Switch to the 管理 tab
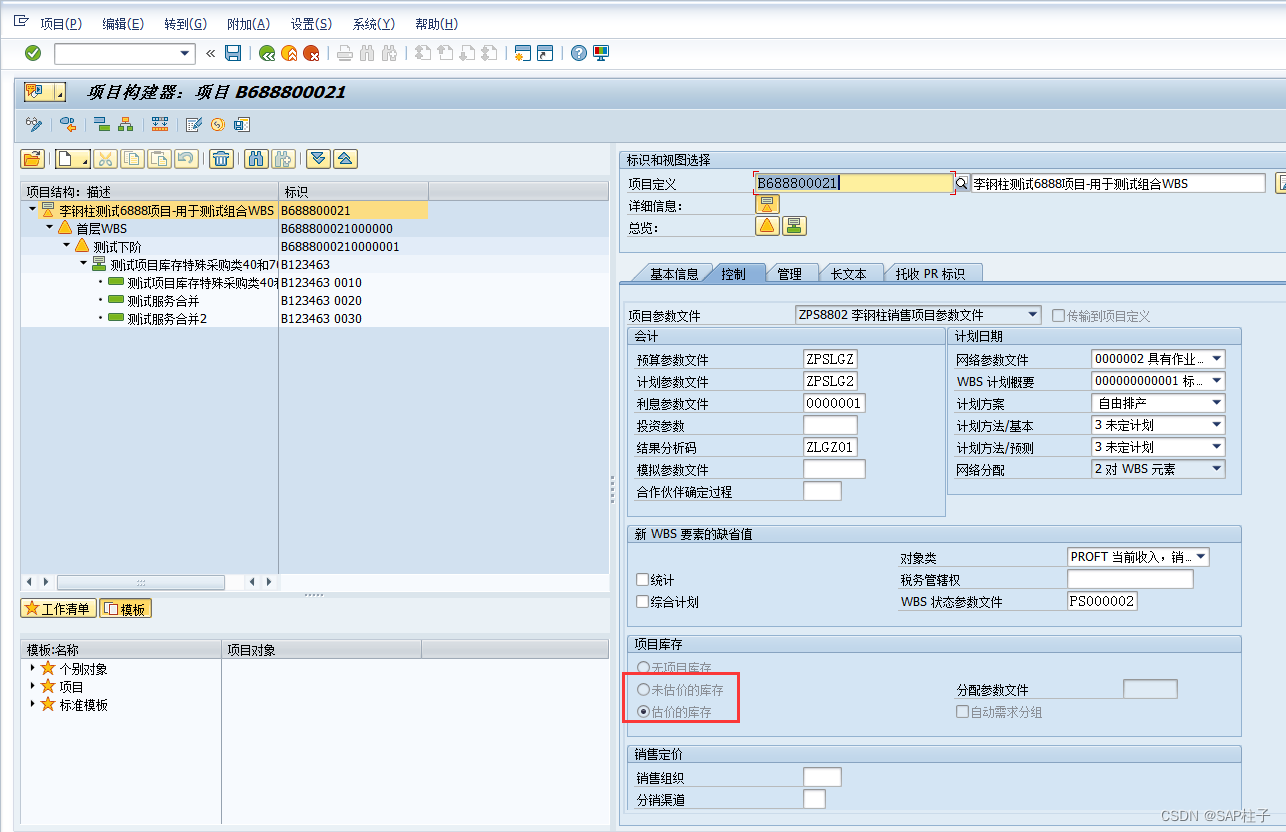The image size is (1286, 832). click(x=789, y=273)
